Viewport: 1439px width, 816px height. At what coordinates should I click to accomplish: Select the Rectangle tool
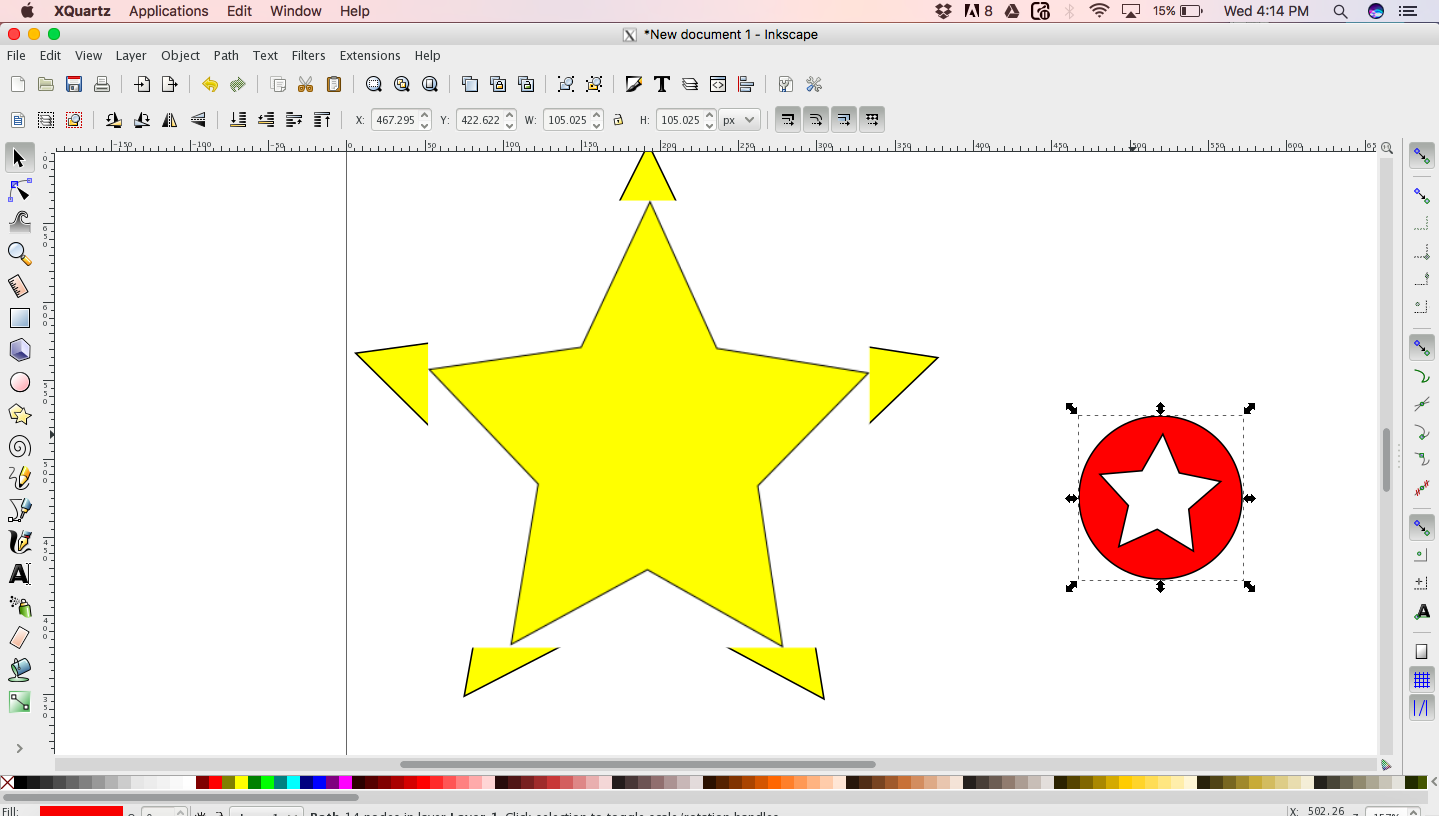click(19, 318)
